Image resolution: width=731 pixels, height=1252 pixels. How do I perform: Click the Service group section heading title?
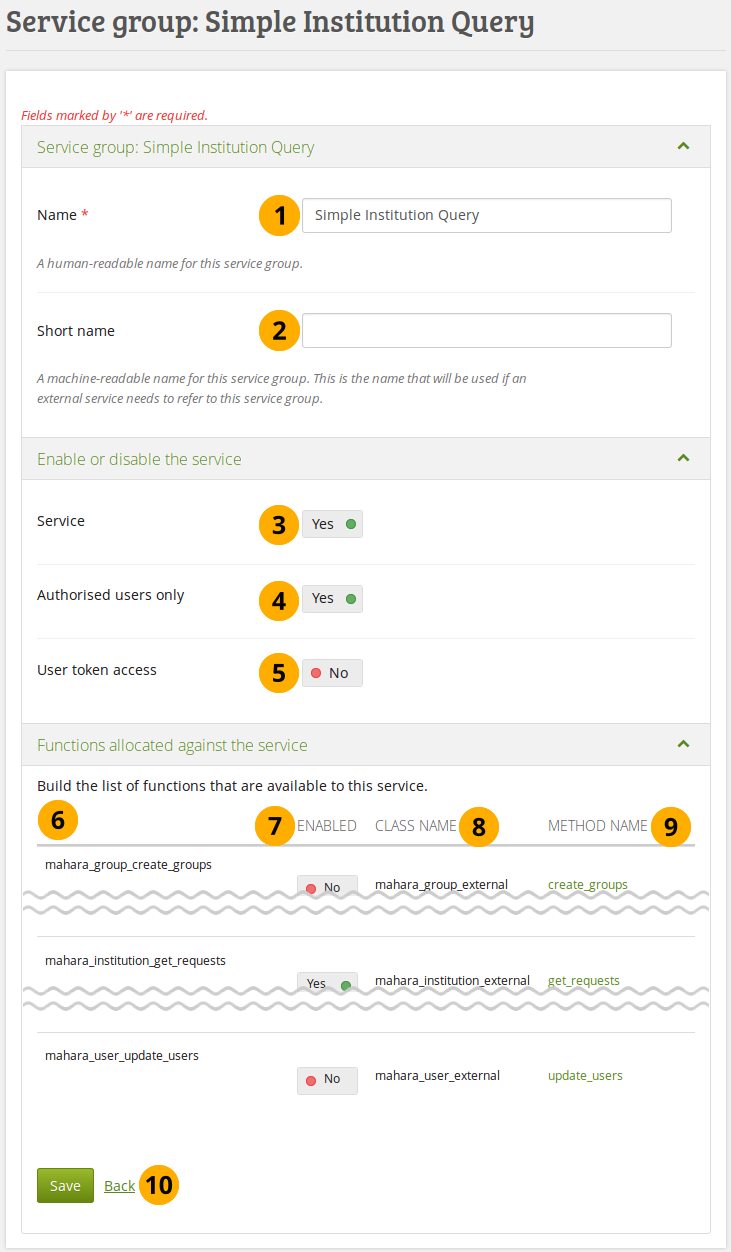[x=176, y=148]
